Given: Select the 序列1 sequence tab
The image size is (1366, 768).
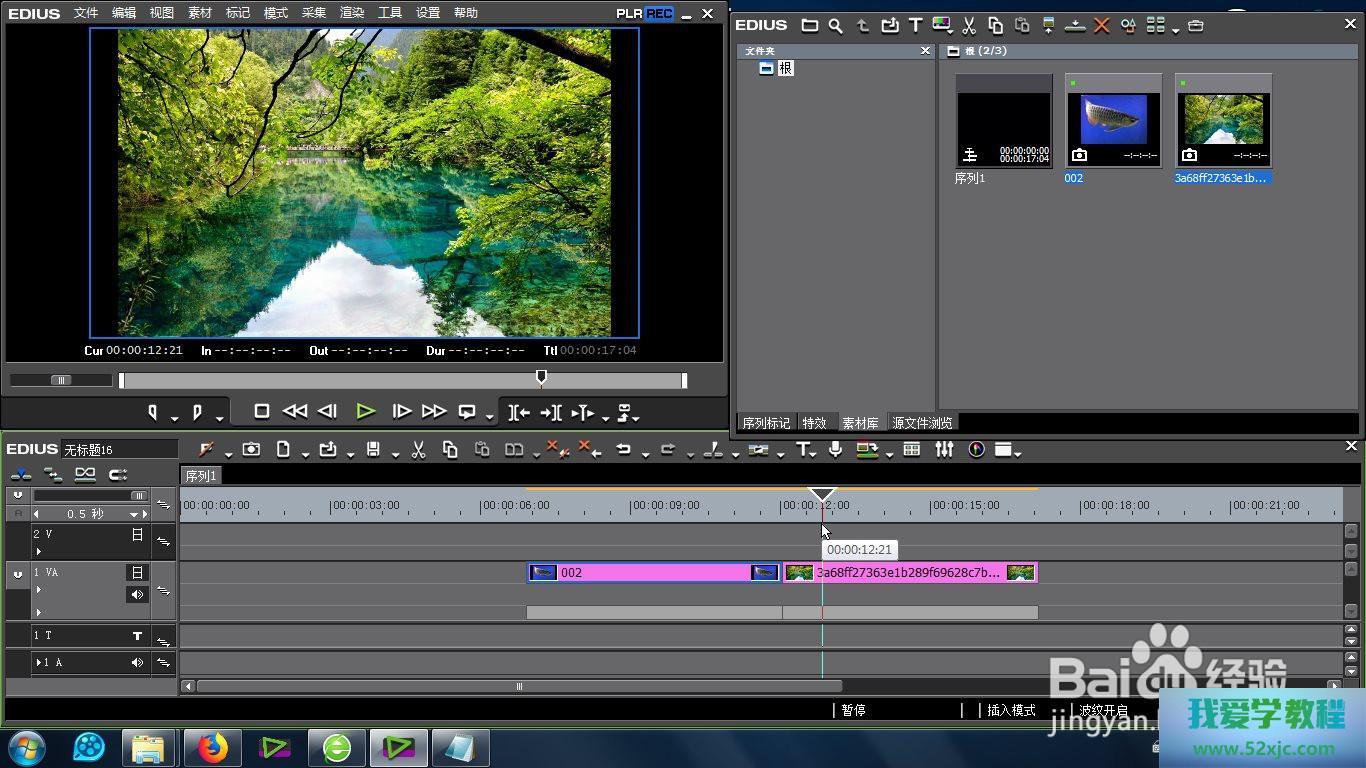Looking at the screenshot, I should pos(201,476).
